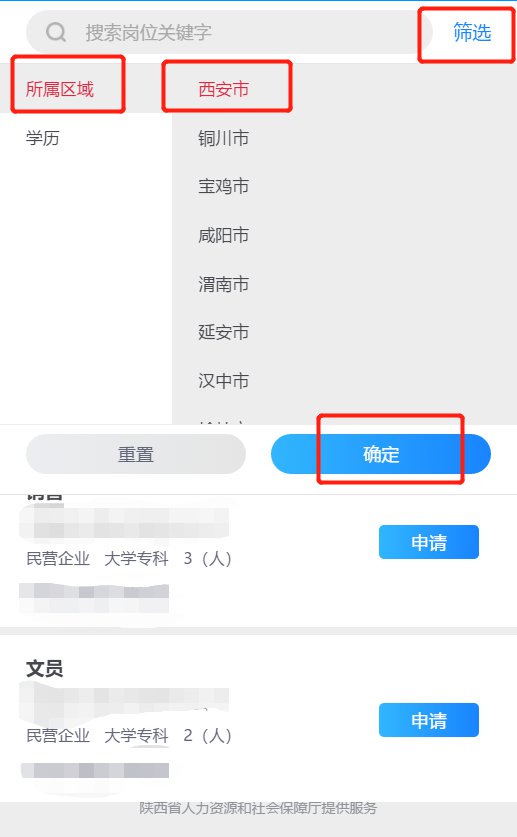
Task: Select the 学历 filter category
Action: pyautogui.click(x=43, y=138)
